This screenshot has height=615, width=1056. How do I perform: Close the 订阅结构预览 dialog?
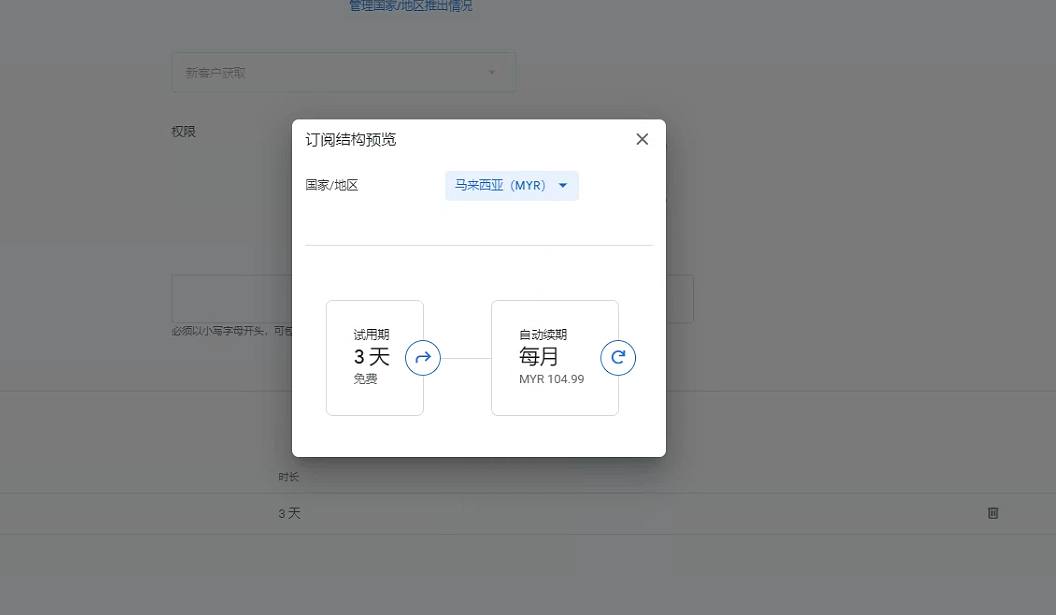[x=642, y=139]
